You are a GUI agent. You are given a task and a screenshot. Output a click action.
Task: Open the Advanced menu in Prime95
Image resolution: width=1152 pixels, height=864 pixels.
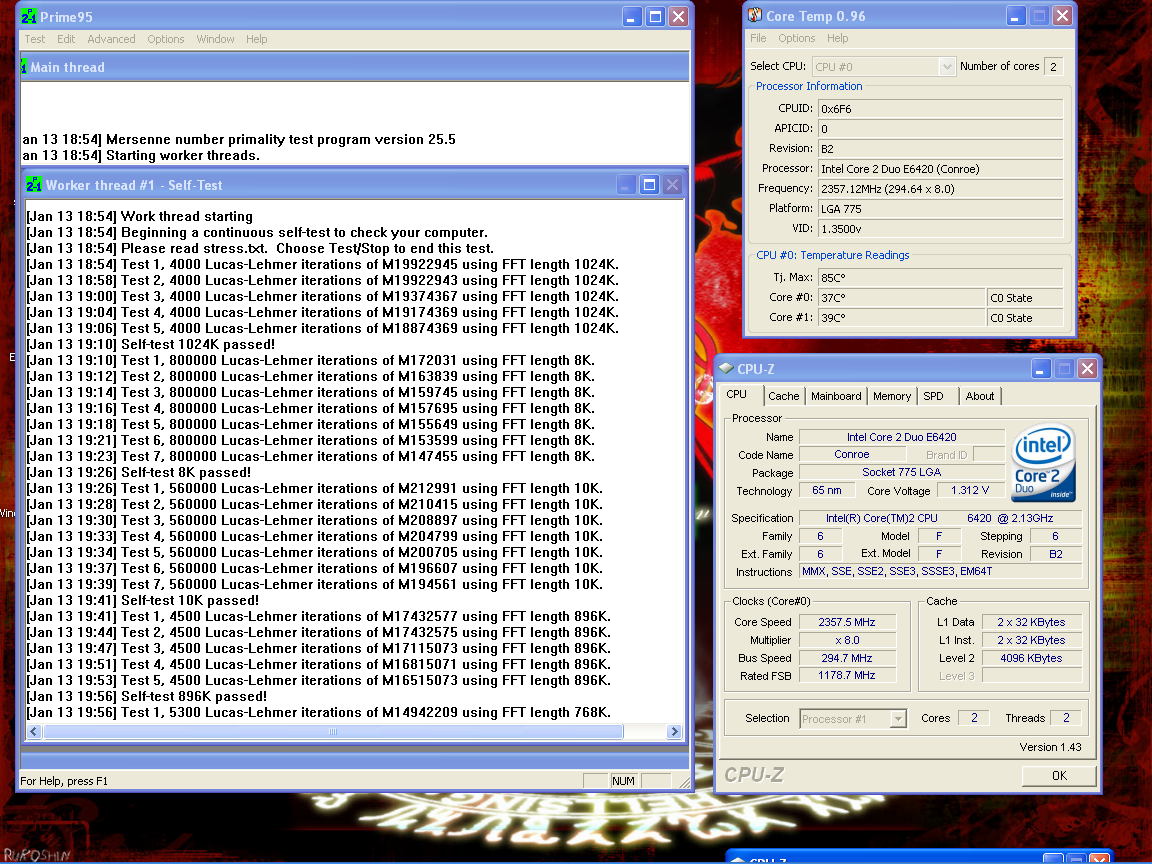[111, 39]
